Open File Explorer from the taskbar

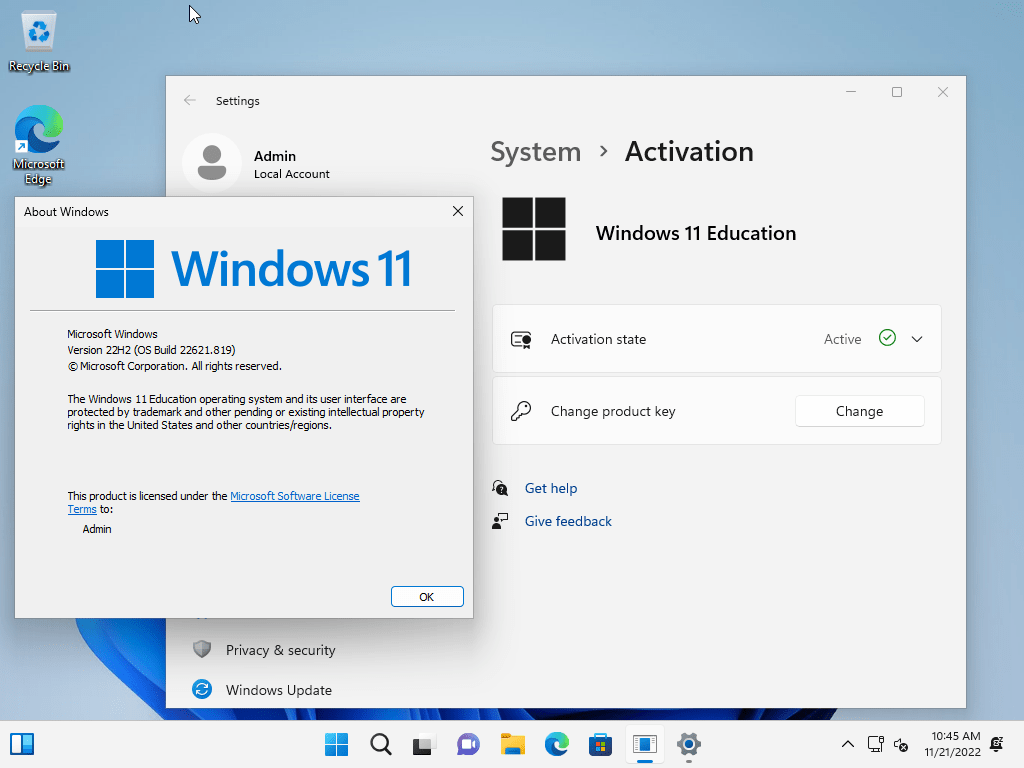click(x=513, y=744)
